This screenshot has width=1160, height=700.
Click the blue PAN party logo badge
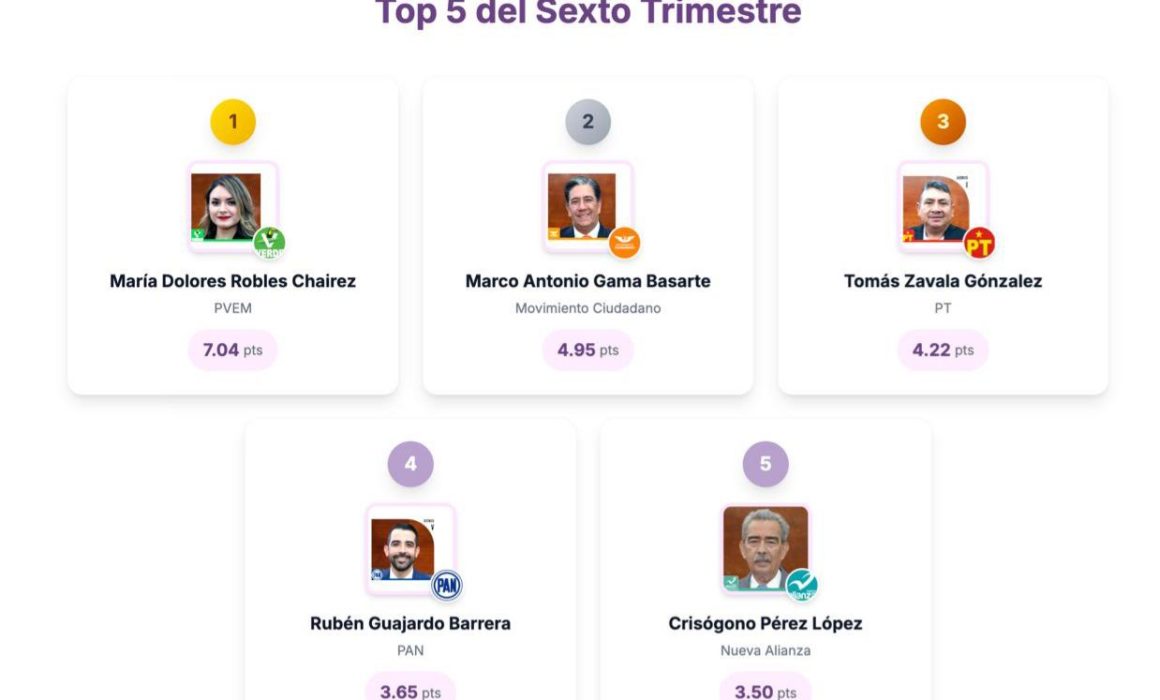point(447,585)
